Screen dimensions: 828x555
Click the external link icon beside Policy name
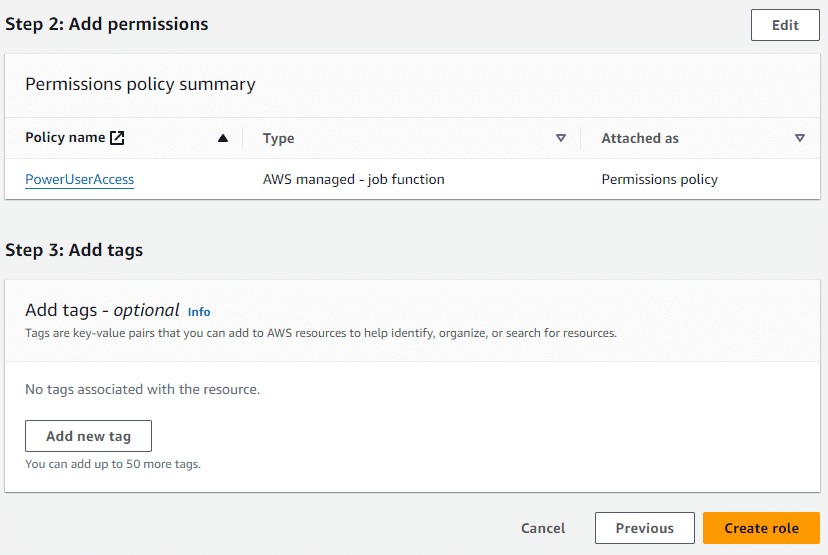(x=117, y=138)
